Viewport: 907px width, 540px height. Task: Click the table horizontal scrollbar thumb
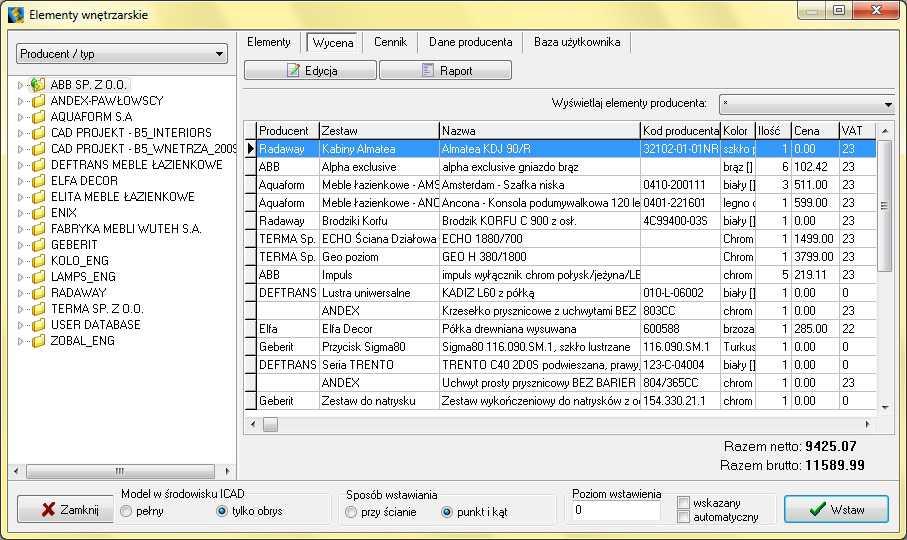point(271,425)
